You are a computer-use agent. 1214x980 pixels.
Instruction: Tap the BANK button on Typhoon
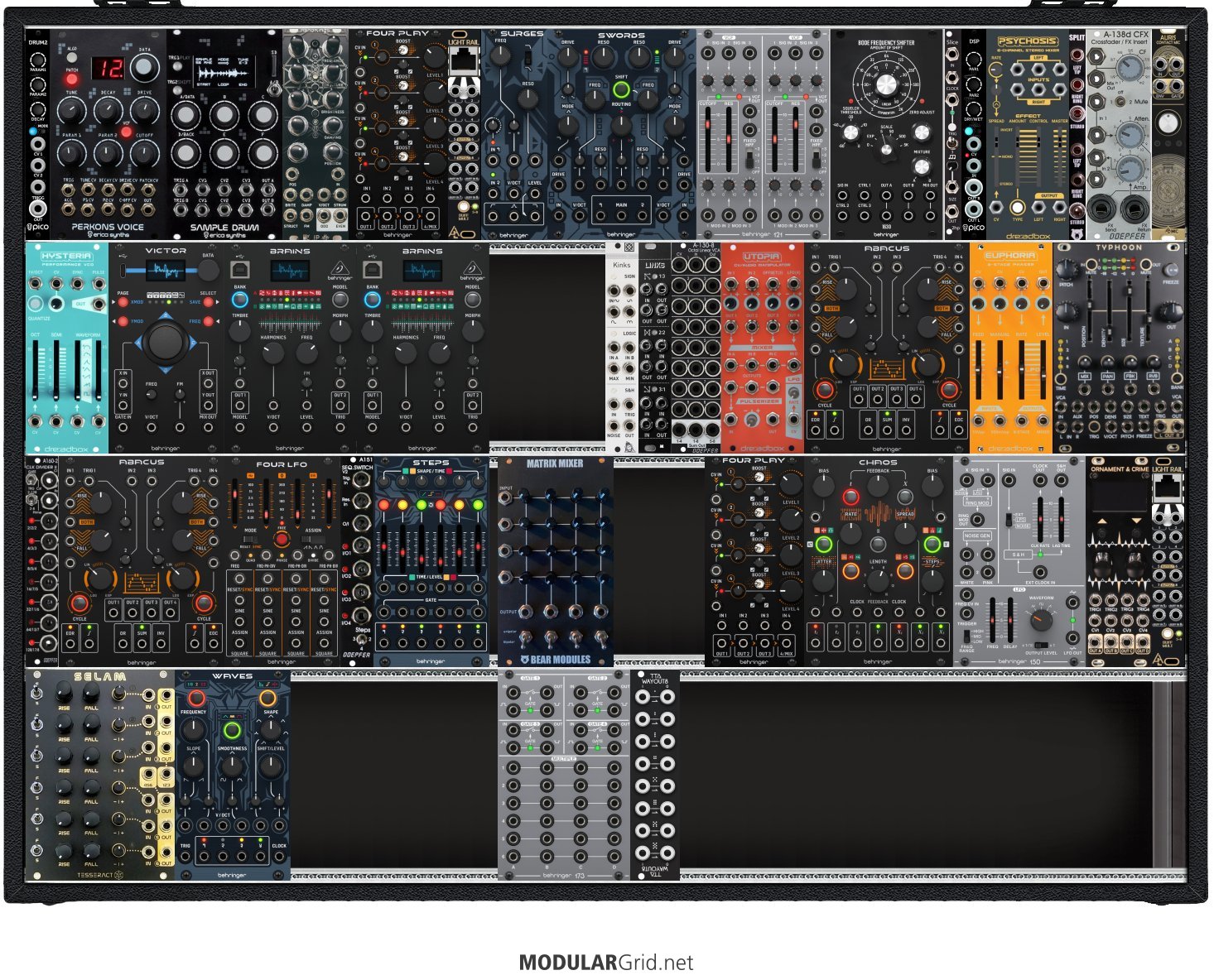pos(1177,377)
